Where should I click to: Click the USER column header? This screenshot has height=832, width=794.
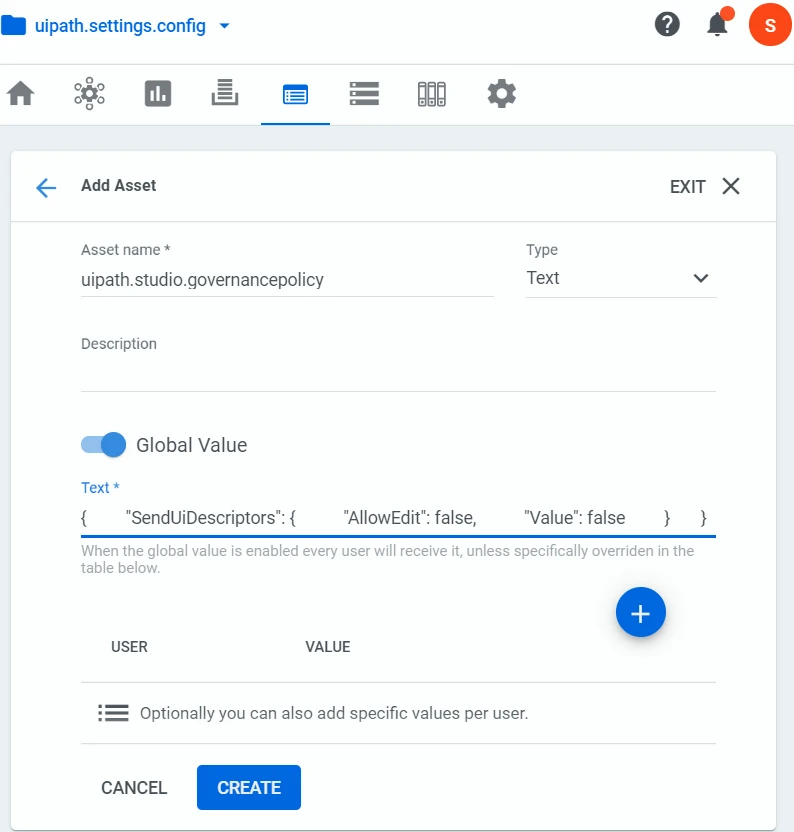pyautogui.click(x=129, y=647)
